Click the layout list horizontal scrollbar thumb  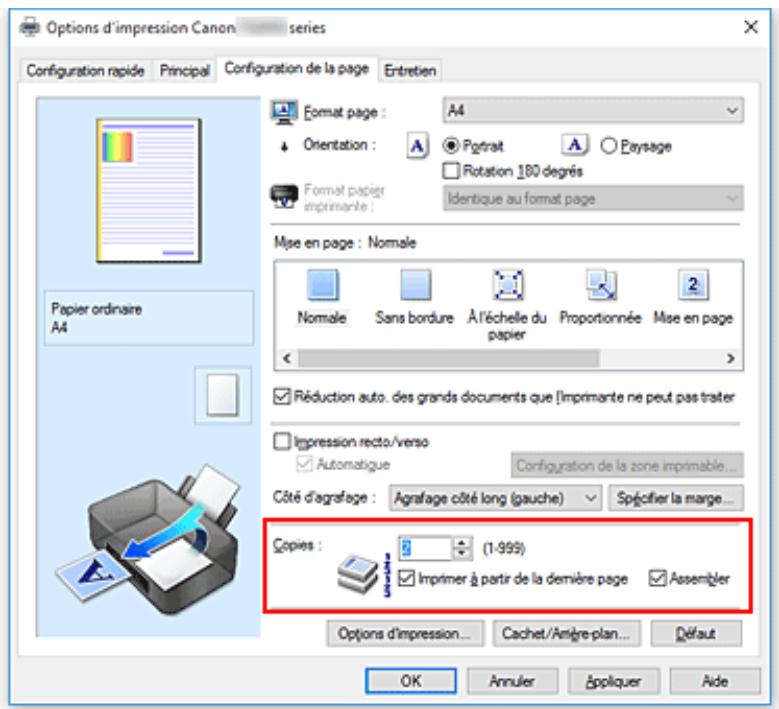click(x=449, y=358)
